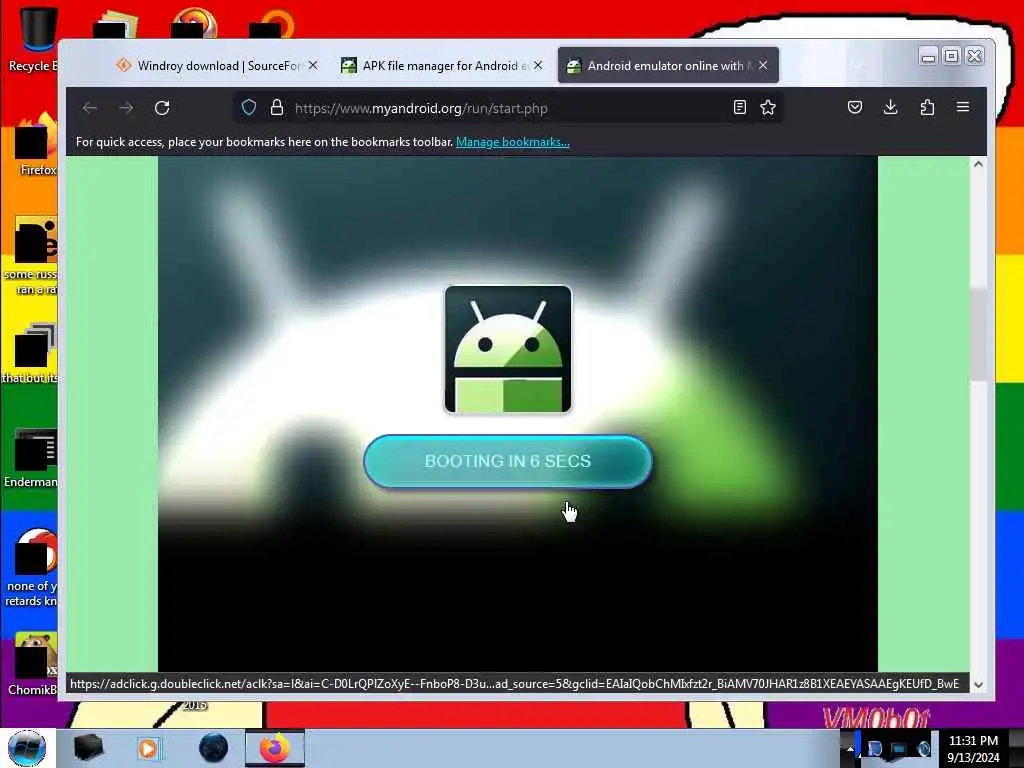Viewport: 1024px width, 768px height.
Task: Open the Firefox taskbar button
Action: tap(275, 748)
